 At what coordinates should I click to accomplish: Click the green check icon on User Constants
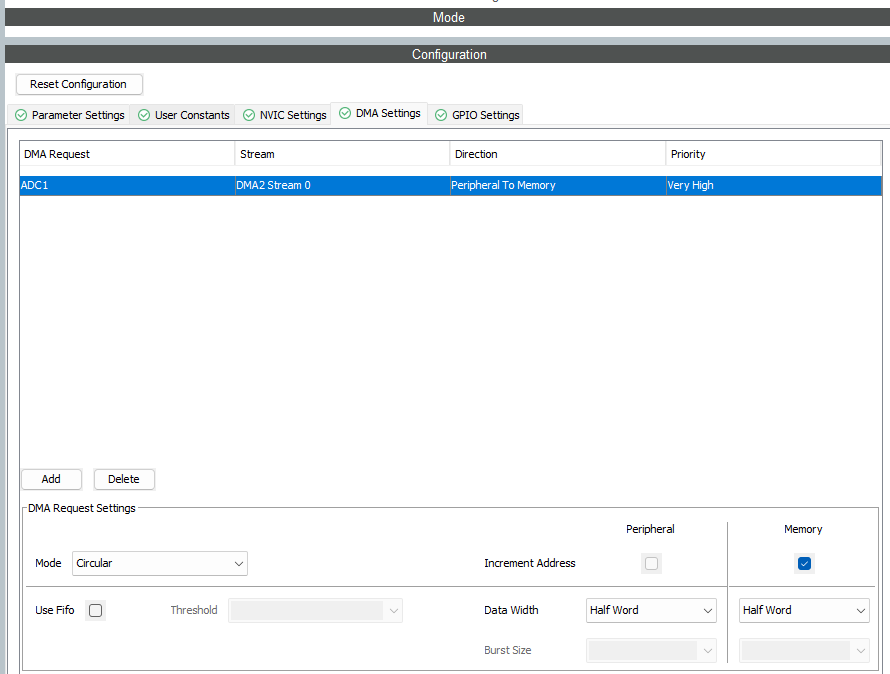tap(144, 115)
